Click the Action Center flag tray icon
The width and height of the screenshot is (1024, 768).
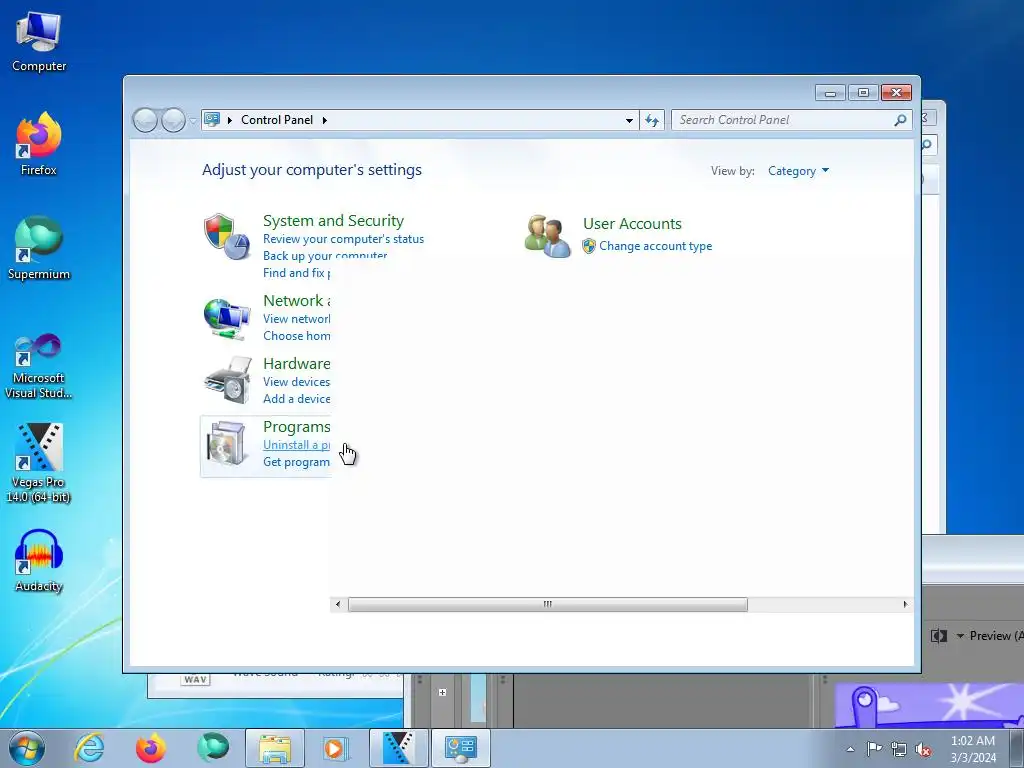tap(874, 749)
